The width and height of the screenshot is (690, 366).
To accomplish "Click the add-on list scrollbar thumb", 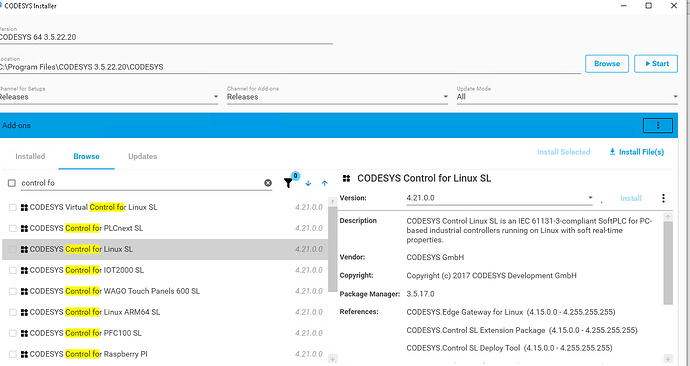I will pyautogui.click(x=333, y=249).
